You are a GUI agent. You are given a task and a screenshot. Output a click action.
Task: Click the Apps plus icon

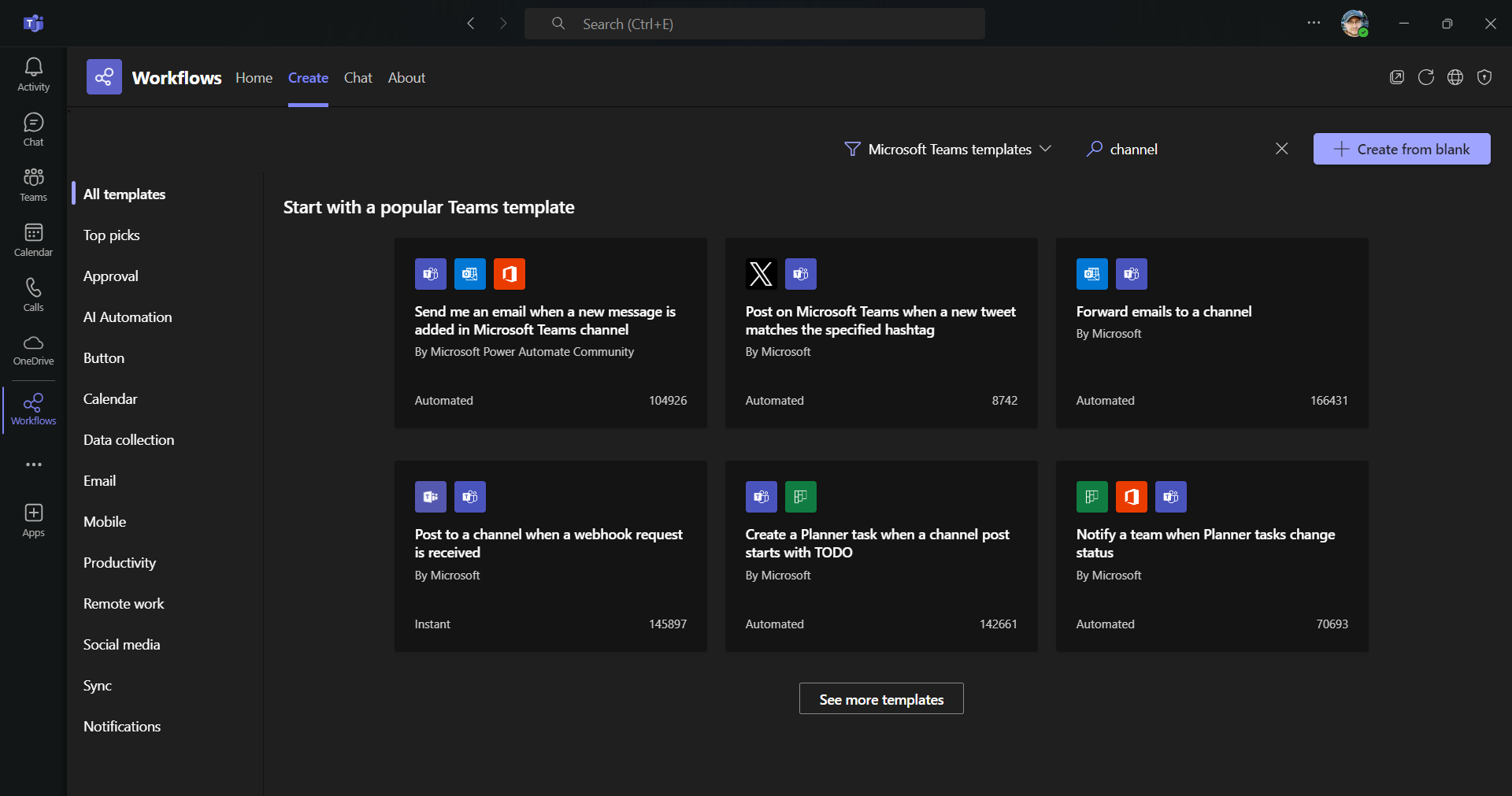point(33,520)
